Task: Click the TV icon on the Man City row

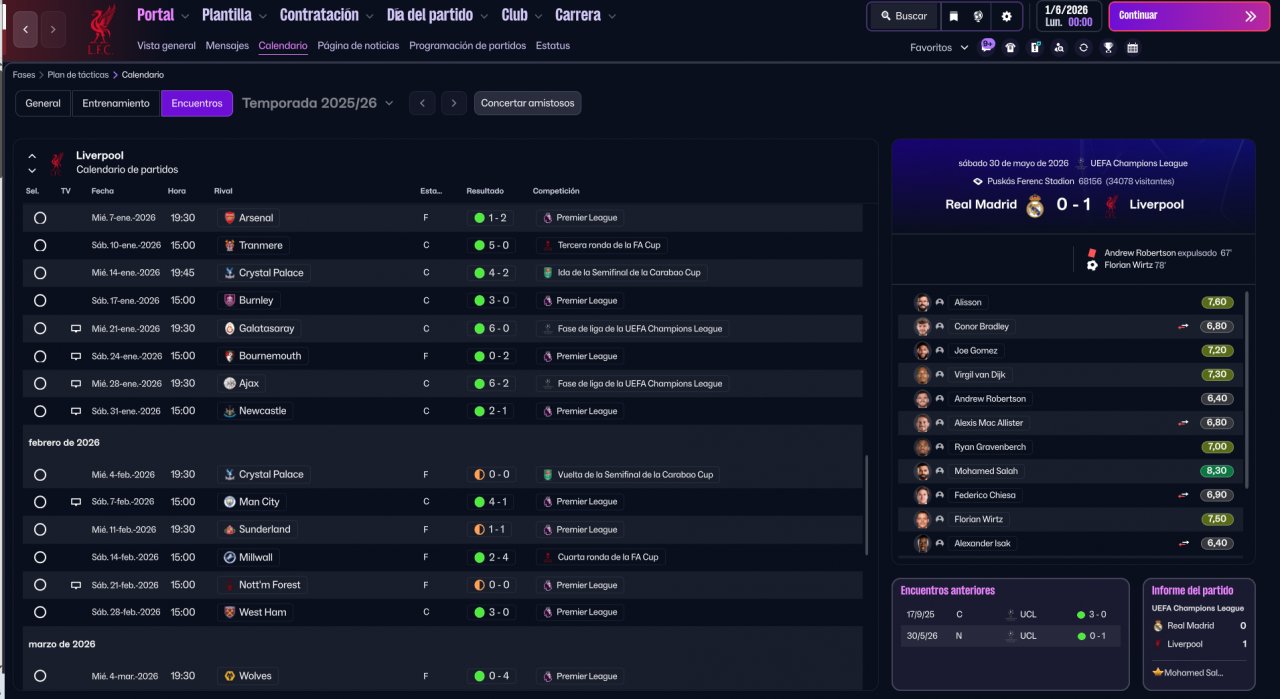Action: click(x=75, y=502)
